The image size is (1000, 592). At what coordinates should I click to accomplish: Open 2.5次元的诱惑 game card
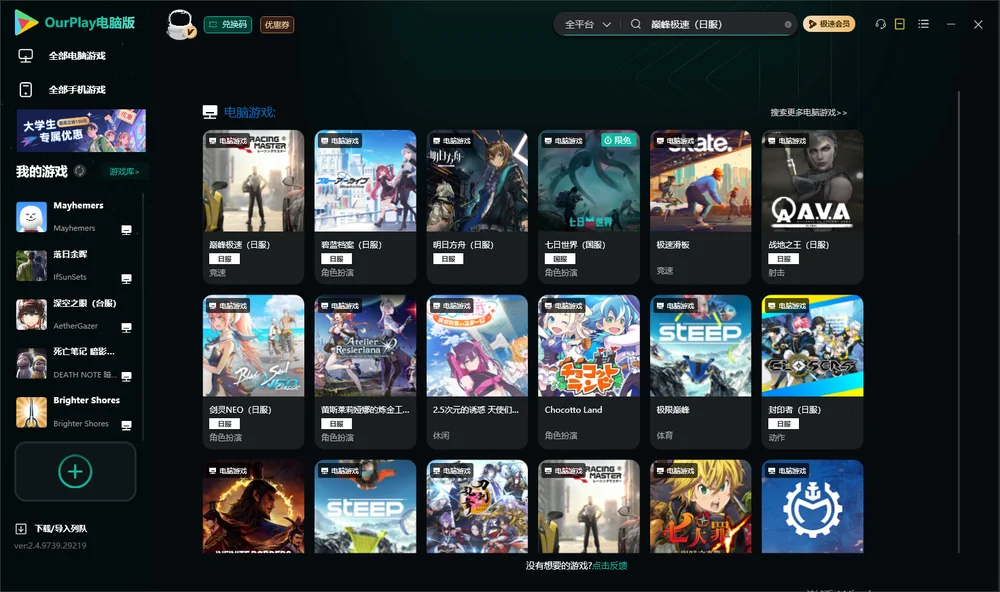pos(477,372)
